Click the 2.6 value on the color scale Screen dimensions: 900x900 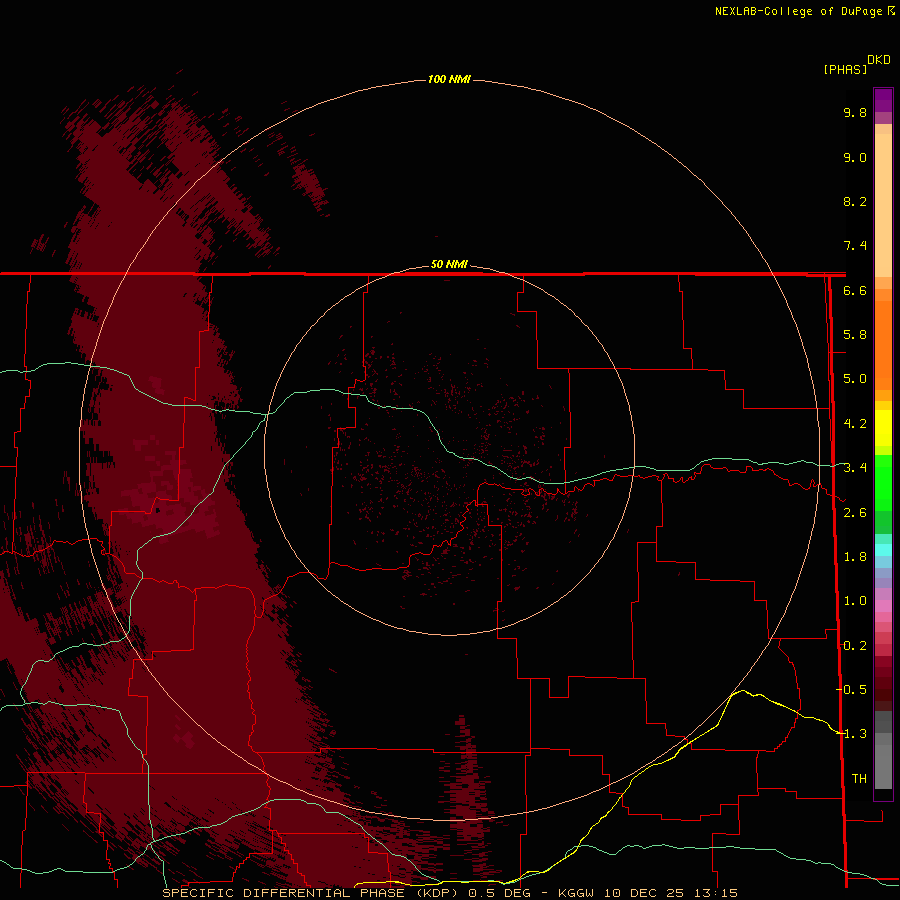click(855, 513)
